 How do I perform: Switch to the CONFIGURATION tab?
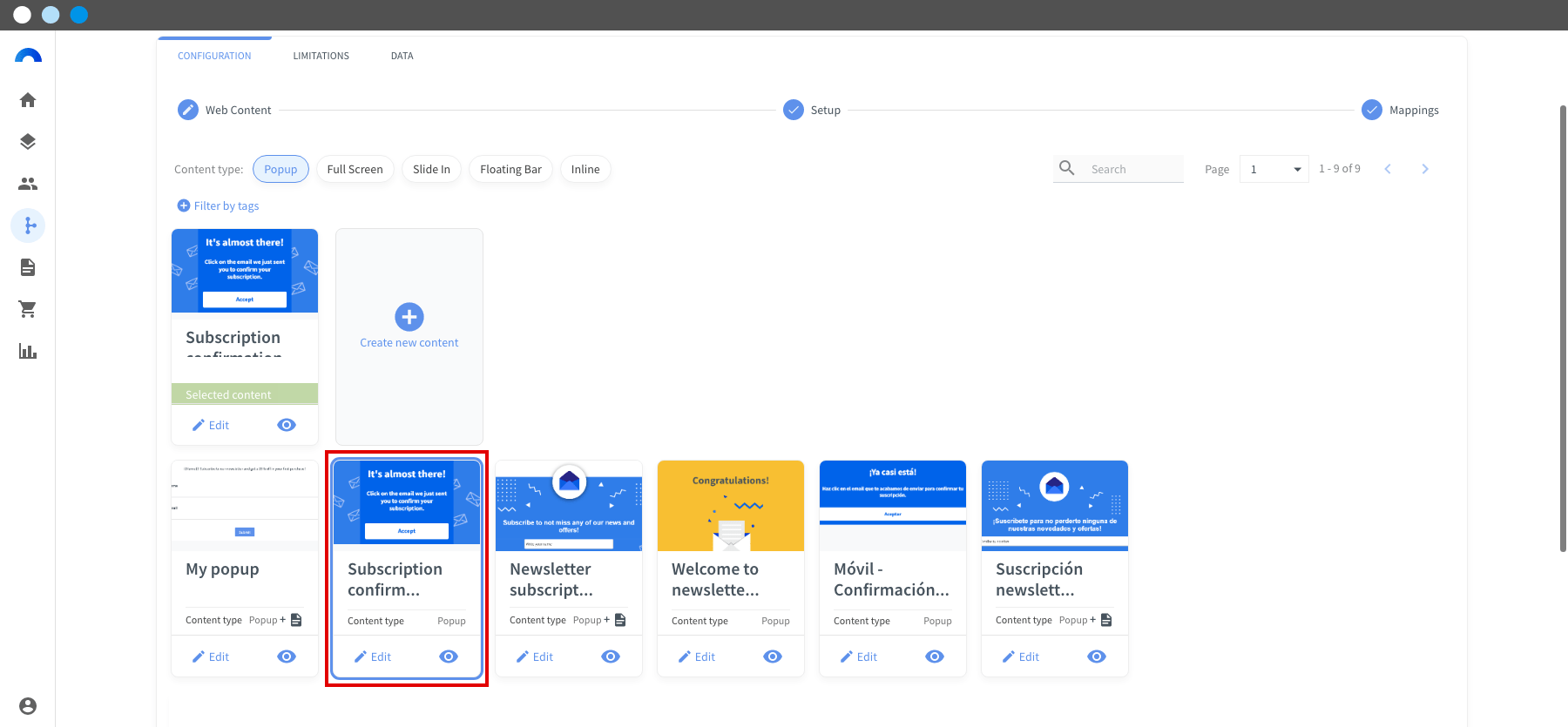coord(214,56)
